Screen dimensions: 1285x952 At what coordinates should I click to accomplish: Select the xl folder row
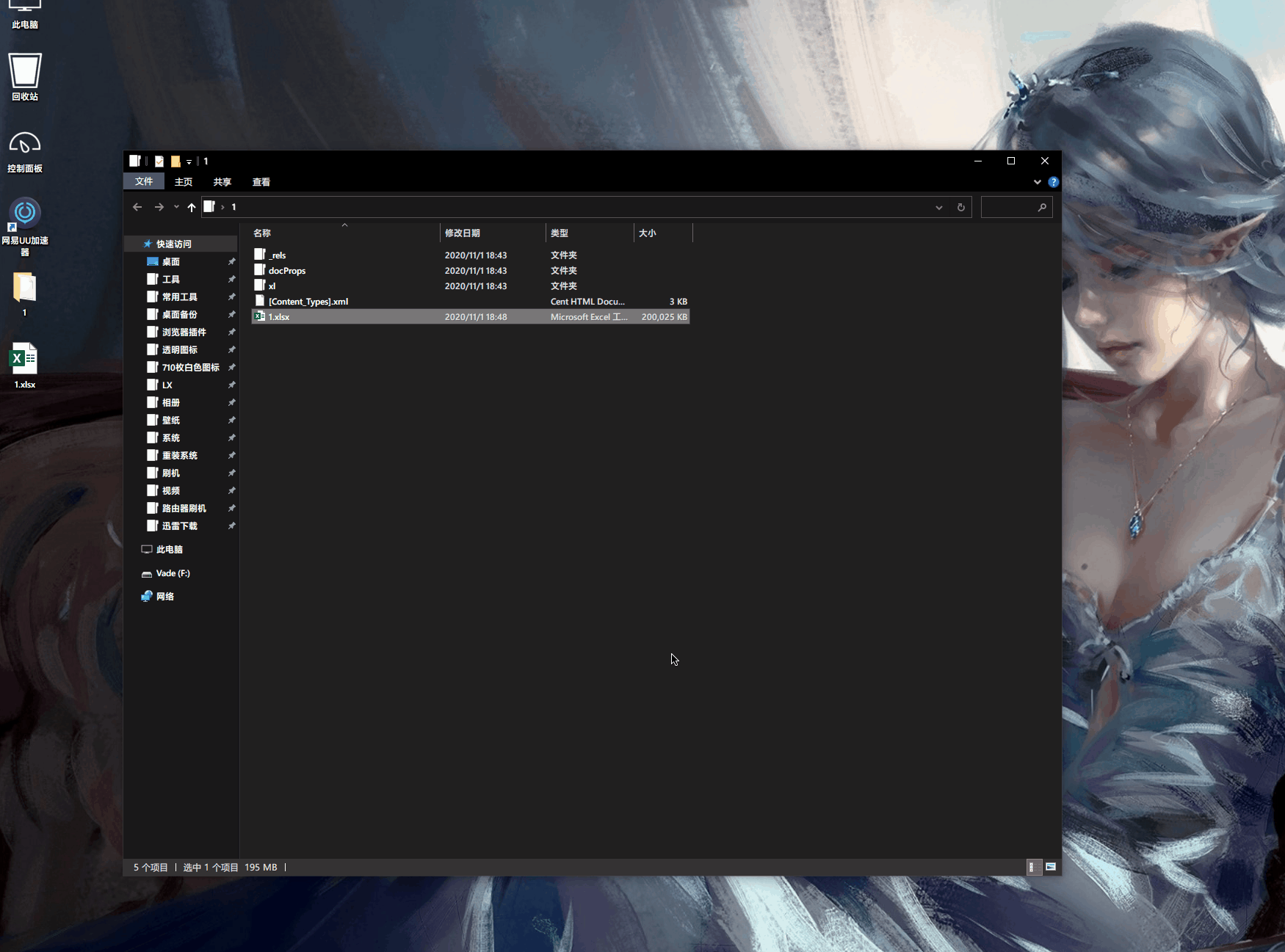click(470, 286)
